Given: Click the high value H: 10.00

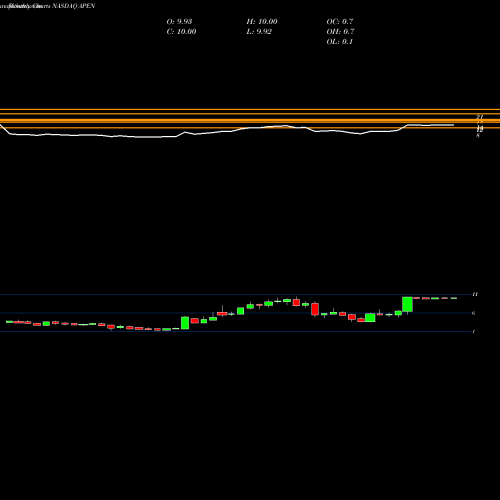Looking at the screenshot, I should pyautogui.click(x=262, y=22).
